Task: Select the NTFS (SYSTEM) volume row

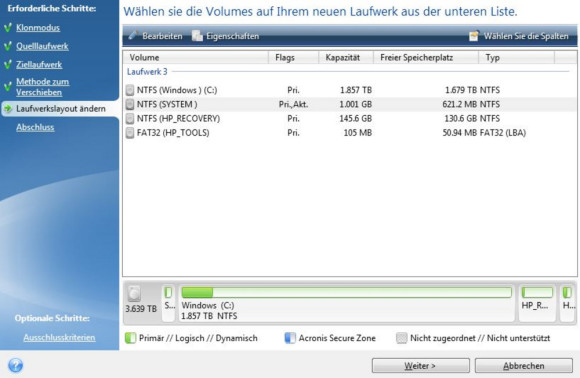Action: (350, 104)
